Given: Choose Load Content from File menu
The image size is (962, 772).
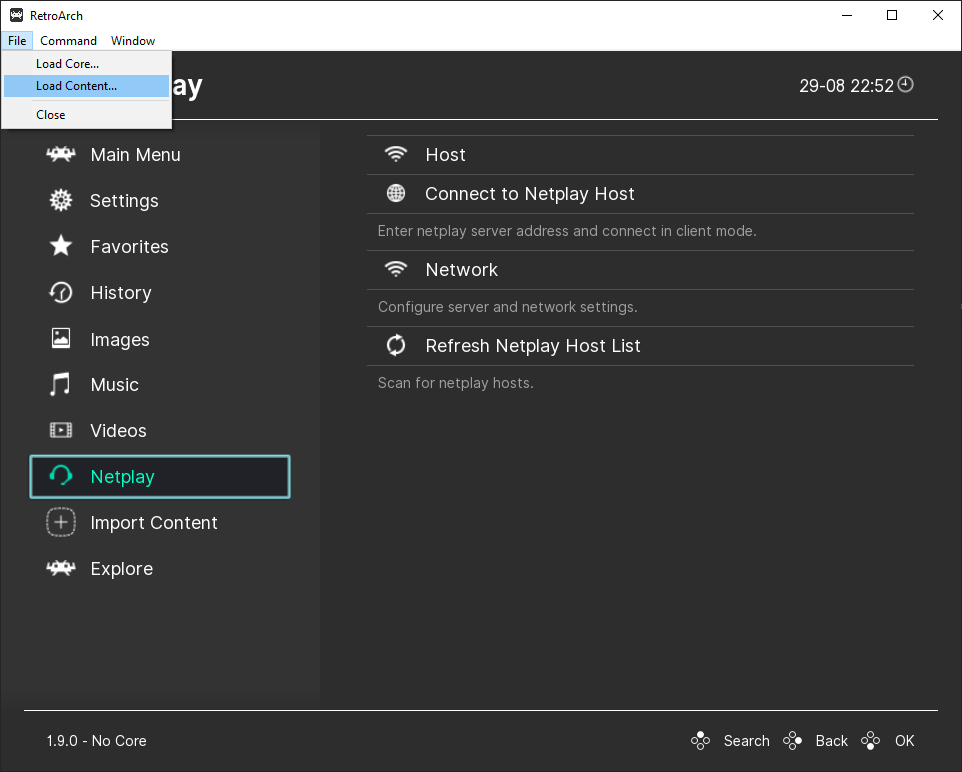Looking at the screenshot, I should (76, 86).
